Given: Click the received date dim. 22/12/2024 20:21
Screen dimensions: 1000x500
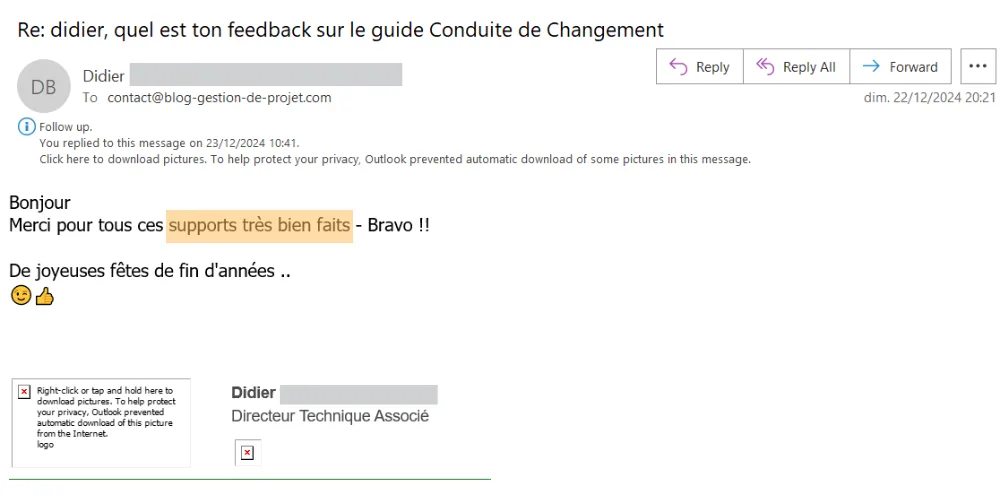Looking at the screenshot, I should [930, 98].
